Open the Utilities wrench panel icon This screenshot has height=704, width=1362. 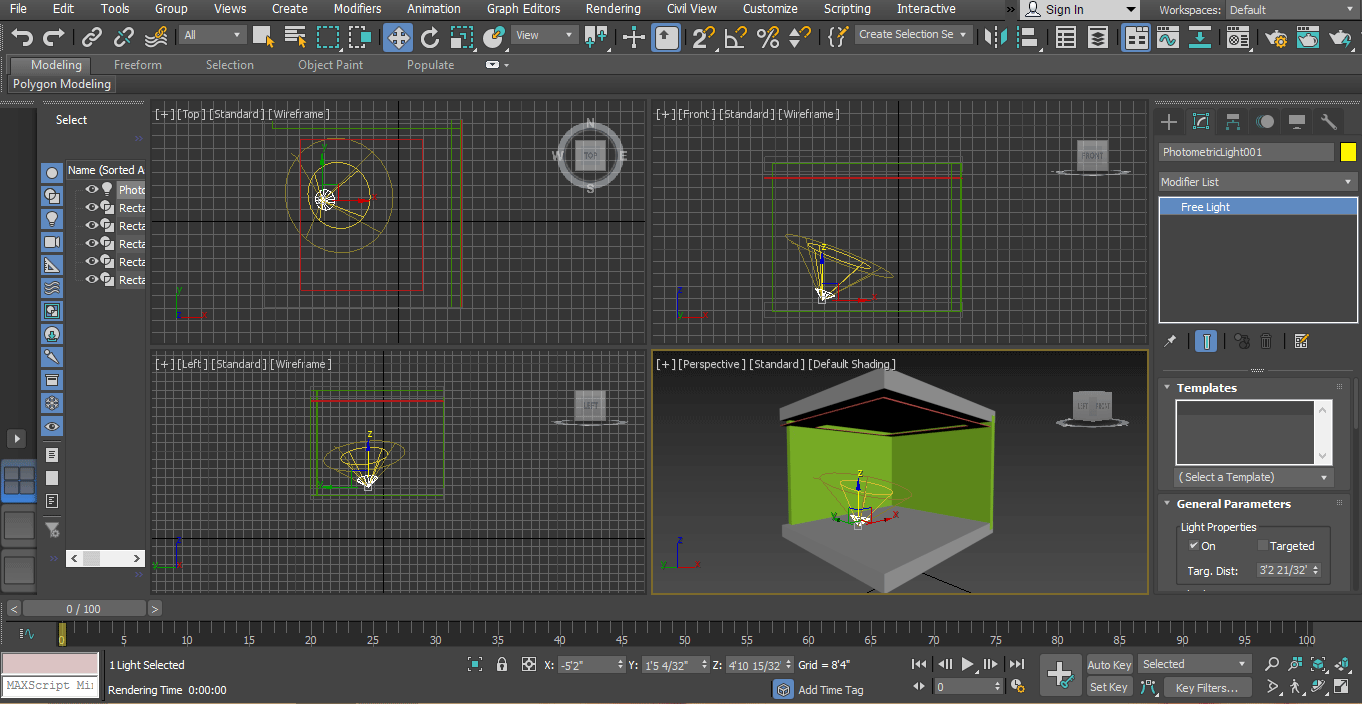pos(1329,122)
